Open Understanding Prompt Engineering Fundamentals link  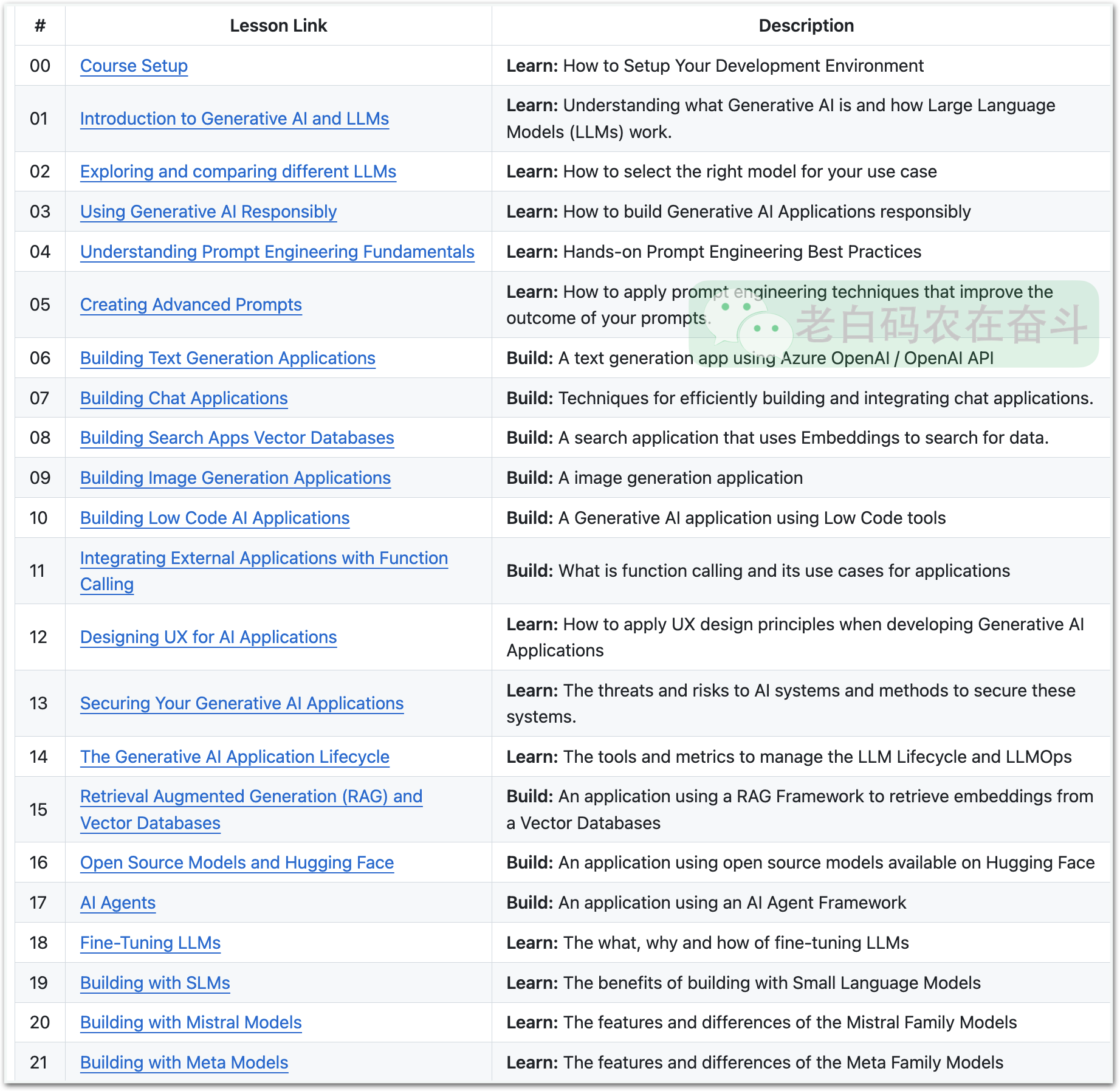pyautogui.click(x=277, y=252)
